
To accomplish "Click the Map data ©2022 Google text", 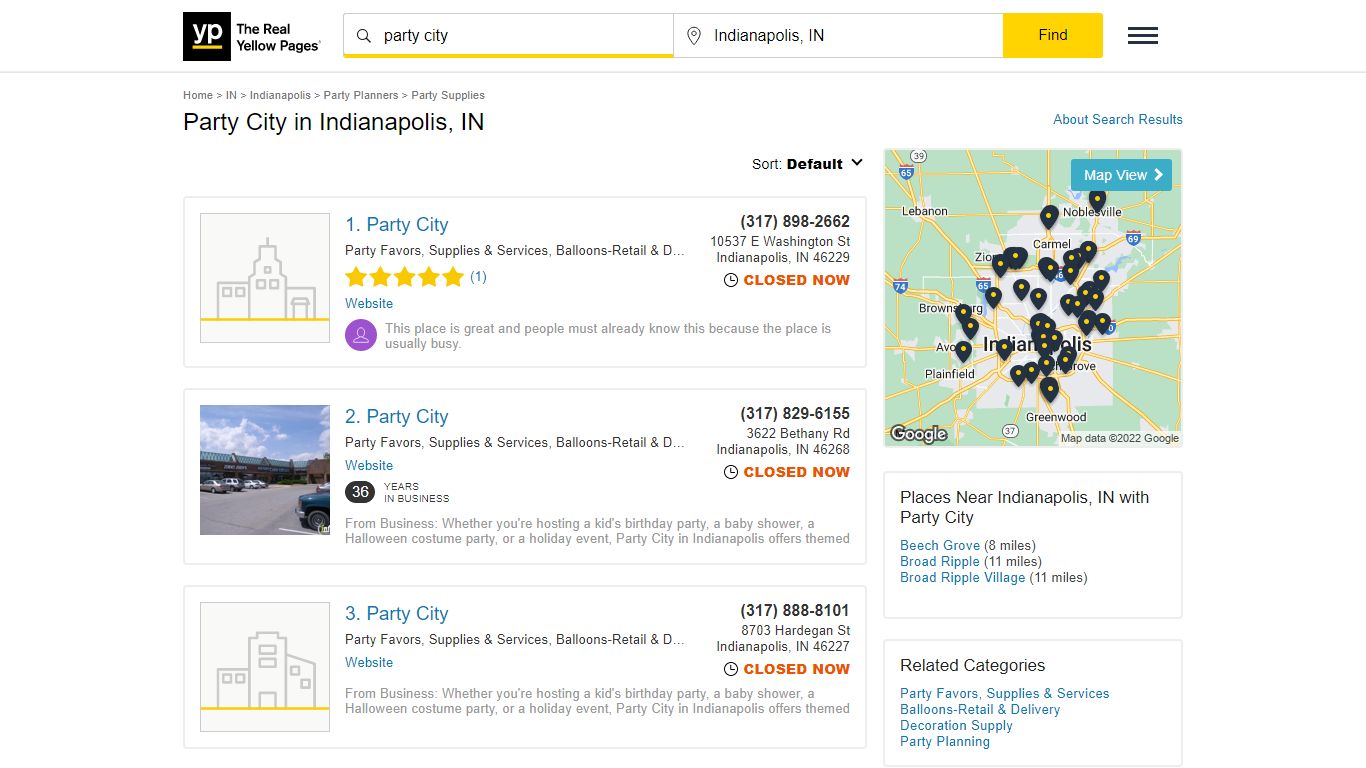I will [x=1120, y=438].
